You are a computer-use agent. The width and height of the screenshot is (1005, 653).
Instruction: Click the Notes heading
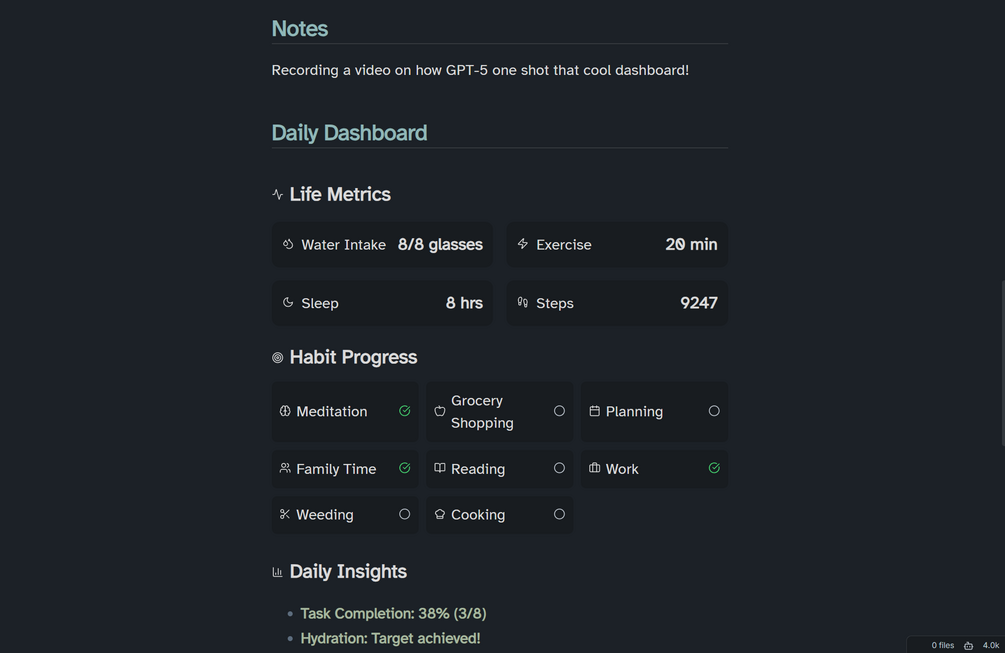pos(300,29)
